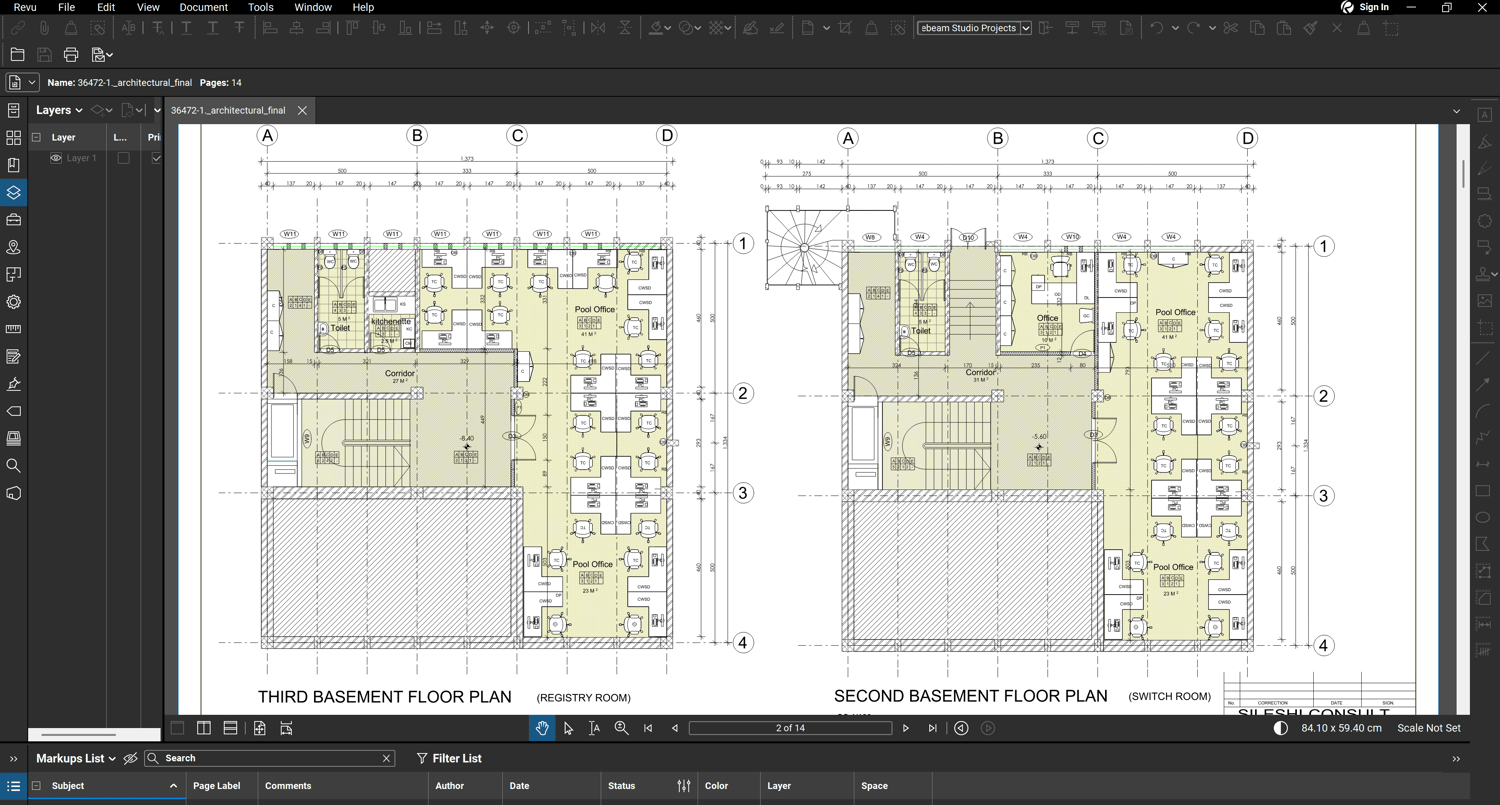Open the Undo history dropdown arrow
The width and height of the screenshot is (1500, 805).
(1175, 28)
